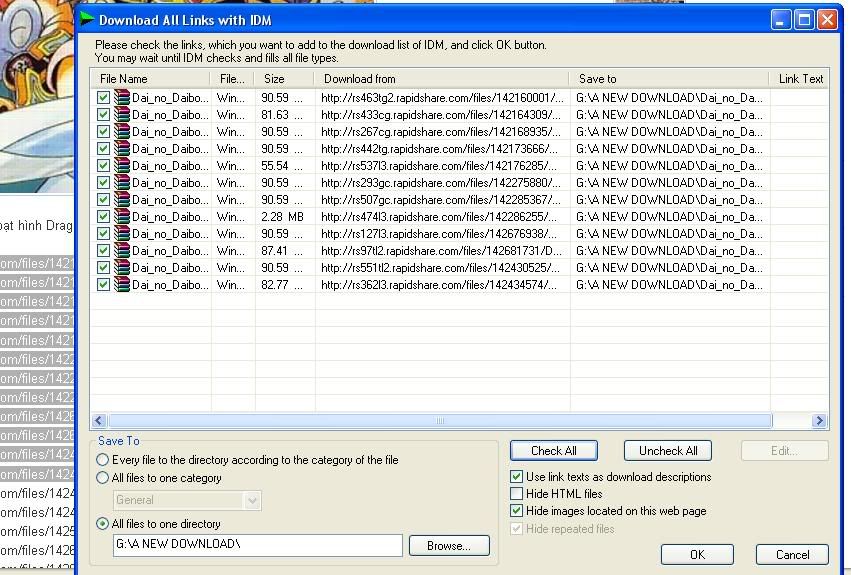Open the General category dropdown
The width and height of the screenshot is (851, 575).
(x=252, y=501)
